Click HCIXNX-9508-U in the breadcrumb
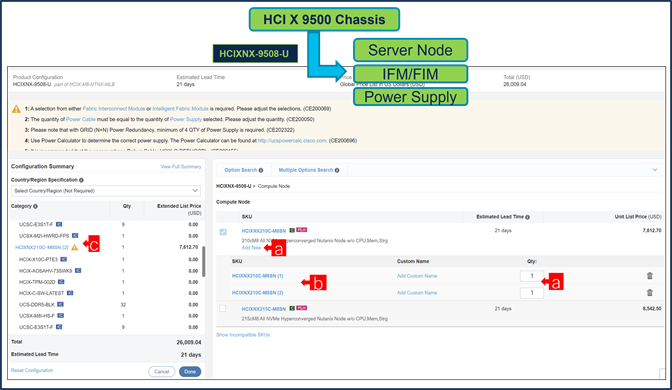 (234, 186)
